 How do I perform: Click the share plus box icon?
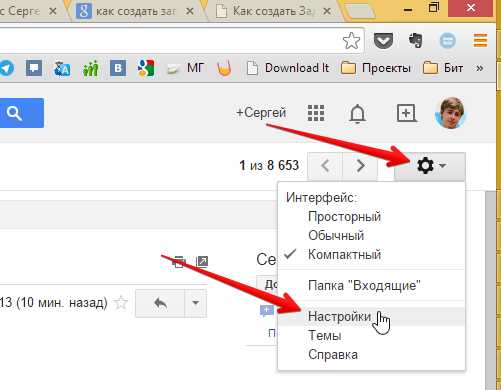pos(406,113)
